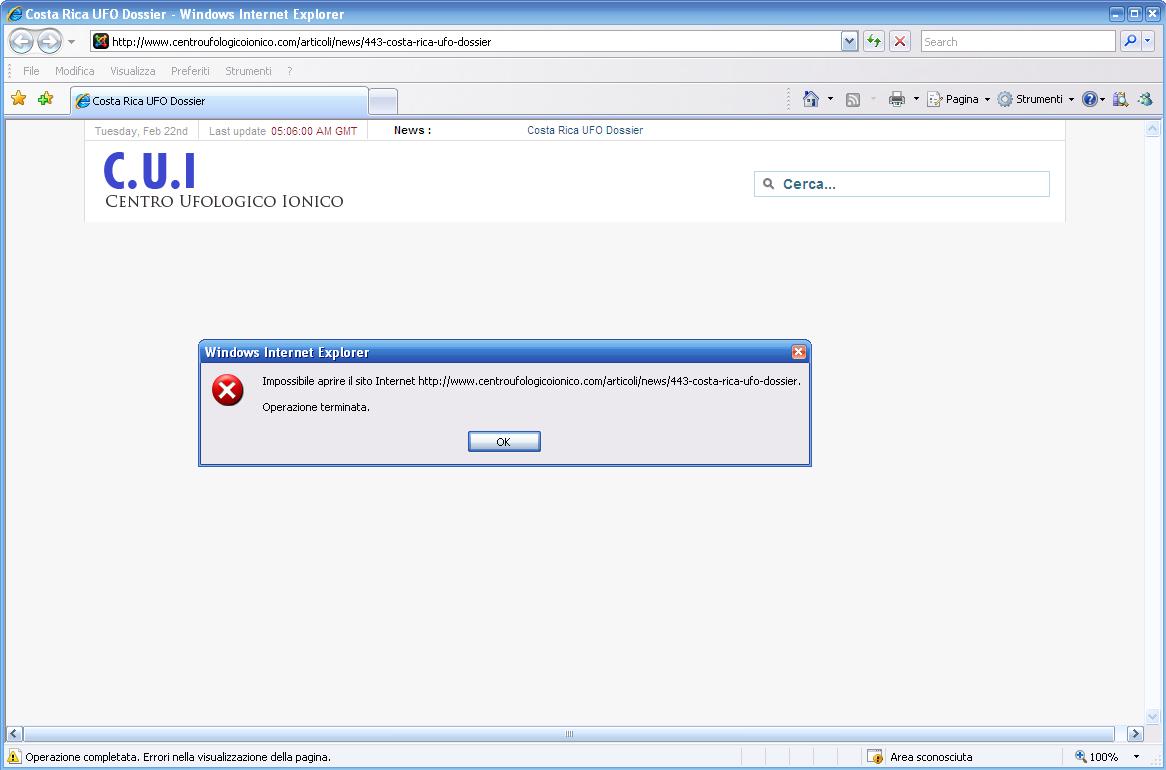Click the security zone icon in status bar
Screen dimensions: 1166x770
click(874, 757)
